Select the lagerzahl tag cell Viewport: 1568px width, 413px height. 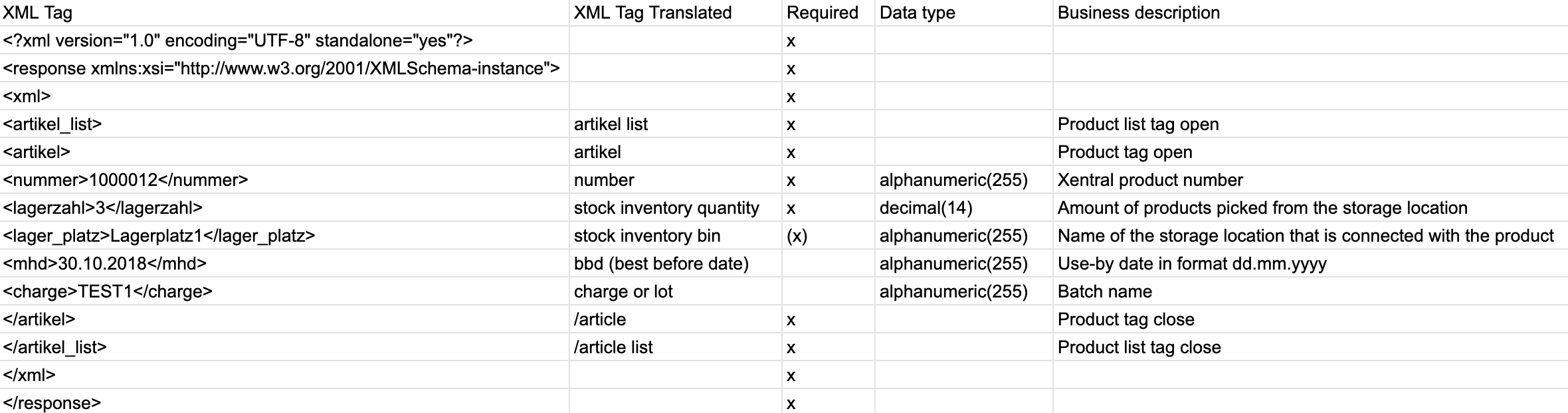[x=103, y=208]
